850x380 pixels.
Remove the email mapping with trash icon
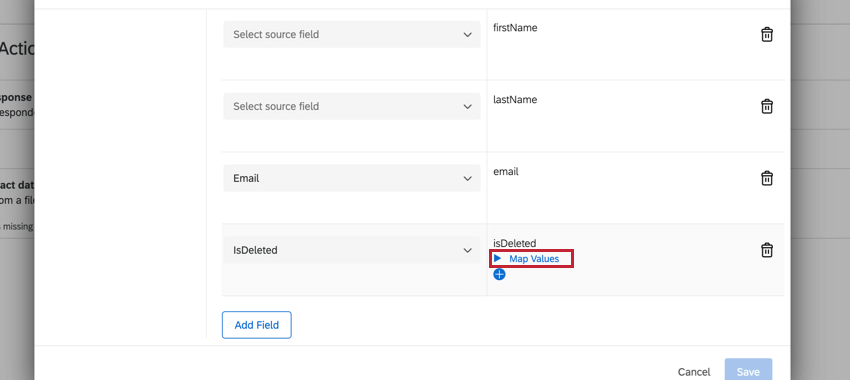point(767,178)
